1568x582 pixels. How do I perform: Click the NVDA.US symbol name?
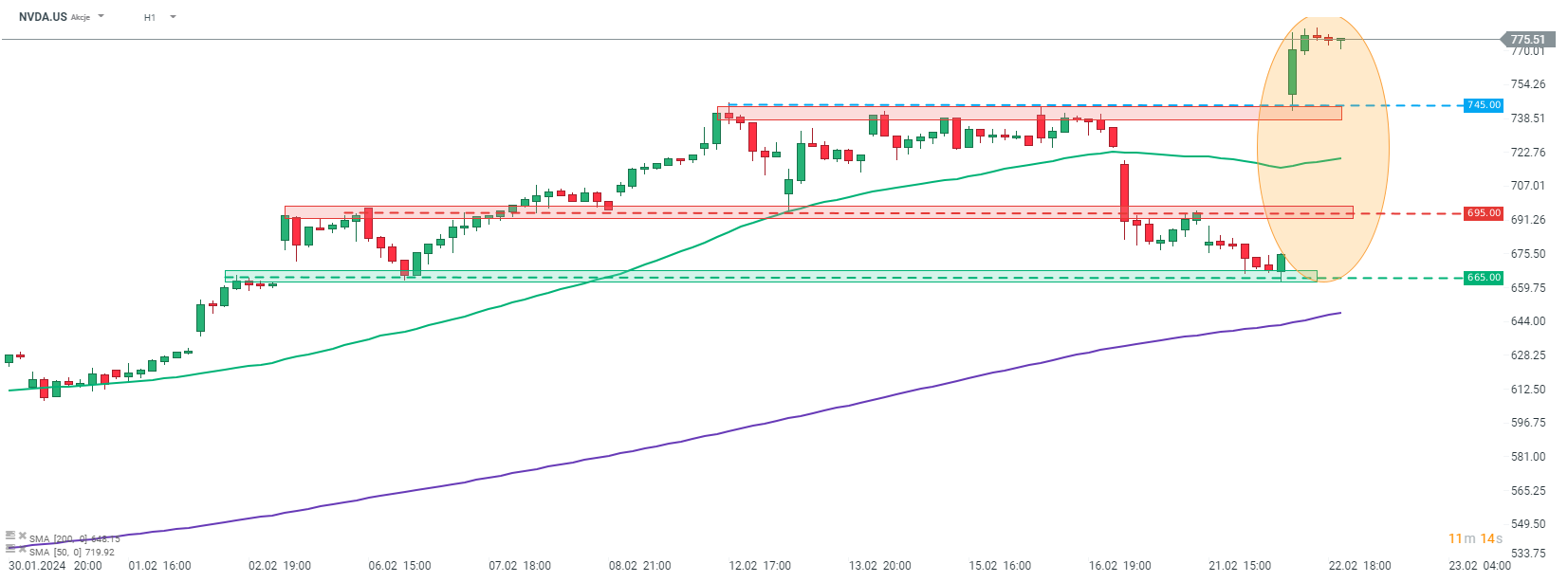(x=43, y=17)
